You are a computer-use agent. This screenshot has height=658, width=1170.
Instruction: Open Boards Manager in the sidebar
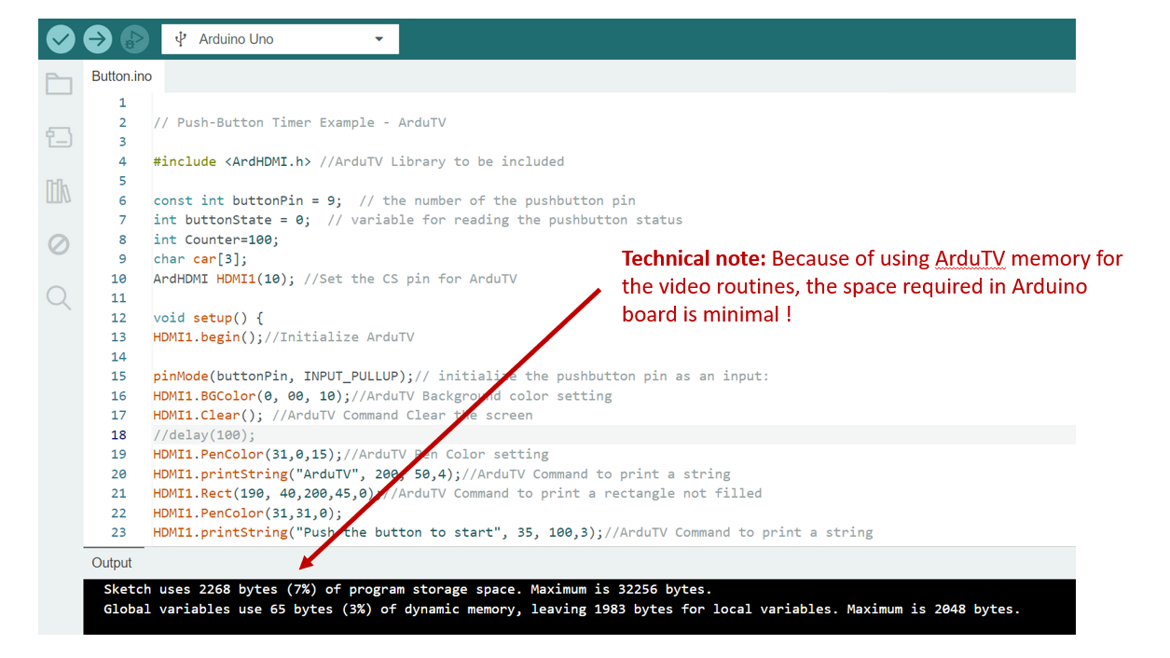[x=59, y=137]
